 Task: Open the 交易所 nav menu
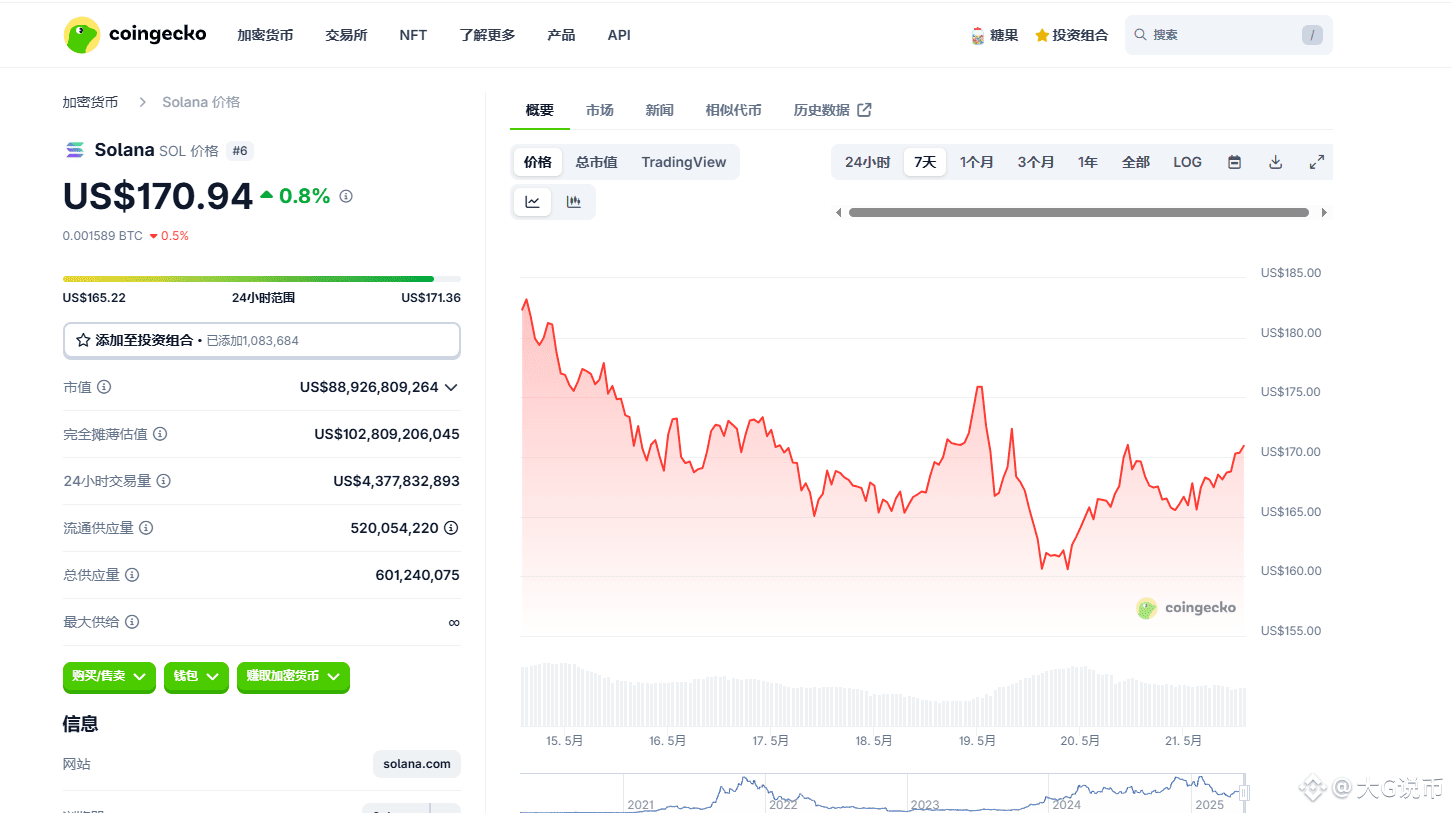coord(346,35)
